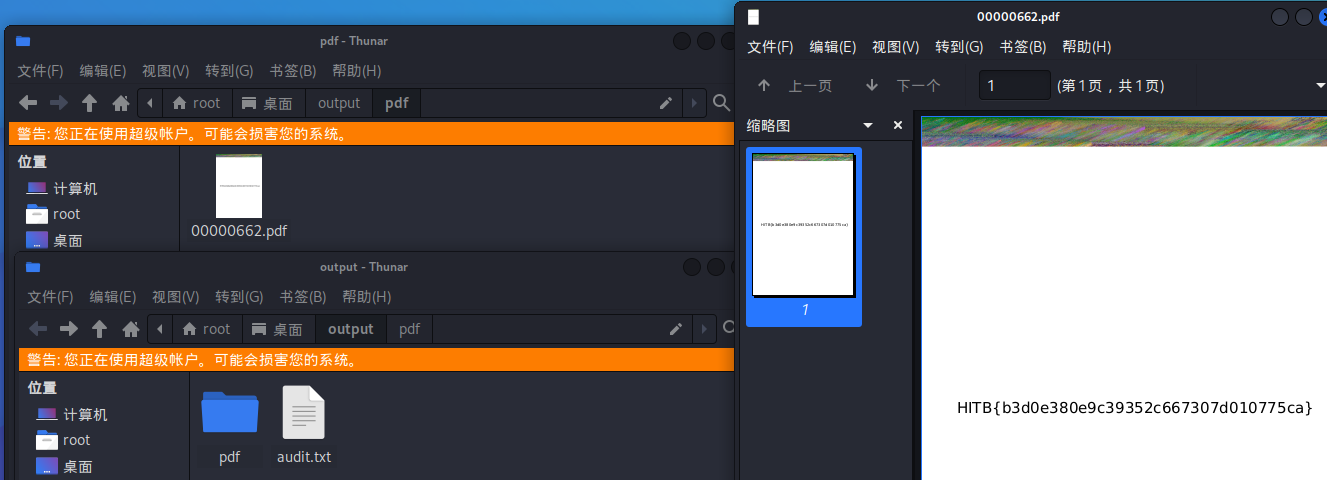Image resolution: width=1327 pixels, height=480 pixels.
Task: Select 计算机 in pdf Thunar sidebar
Action: 63,188
